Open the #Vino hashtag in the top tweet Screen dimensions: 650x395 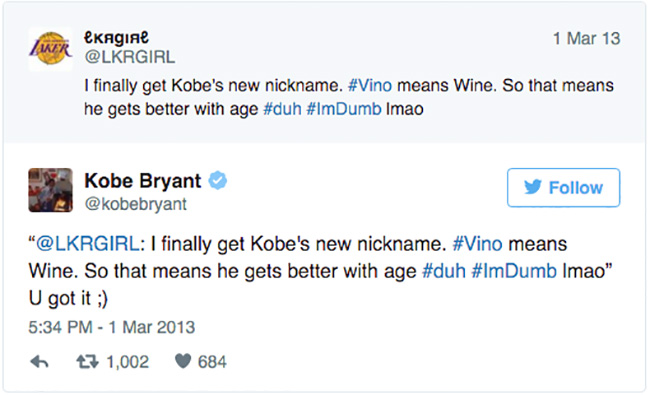[370, 85]
